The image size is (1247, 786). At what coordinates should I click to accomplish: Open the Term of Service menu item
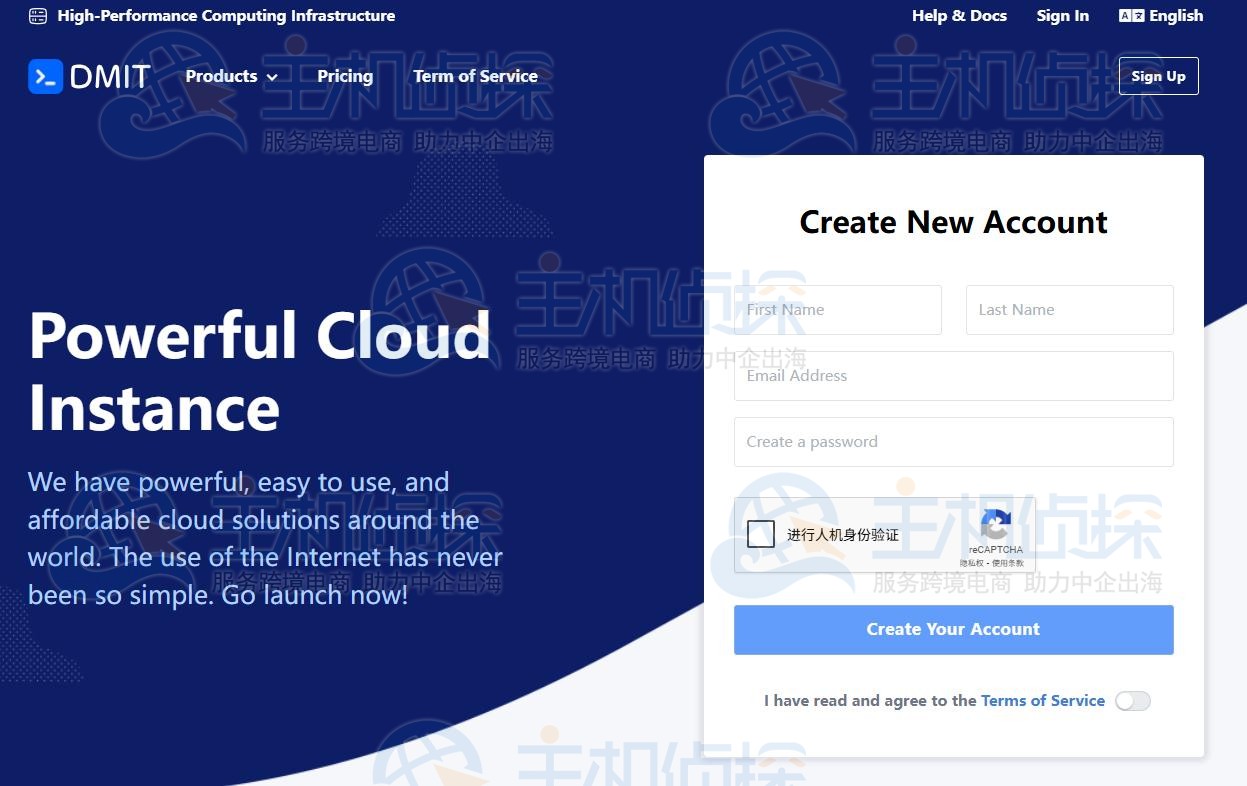pos(475,76)
